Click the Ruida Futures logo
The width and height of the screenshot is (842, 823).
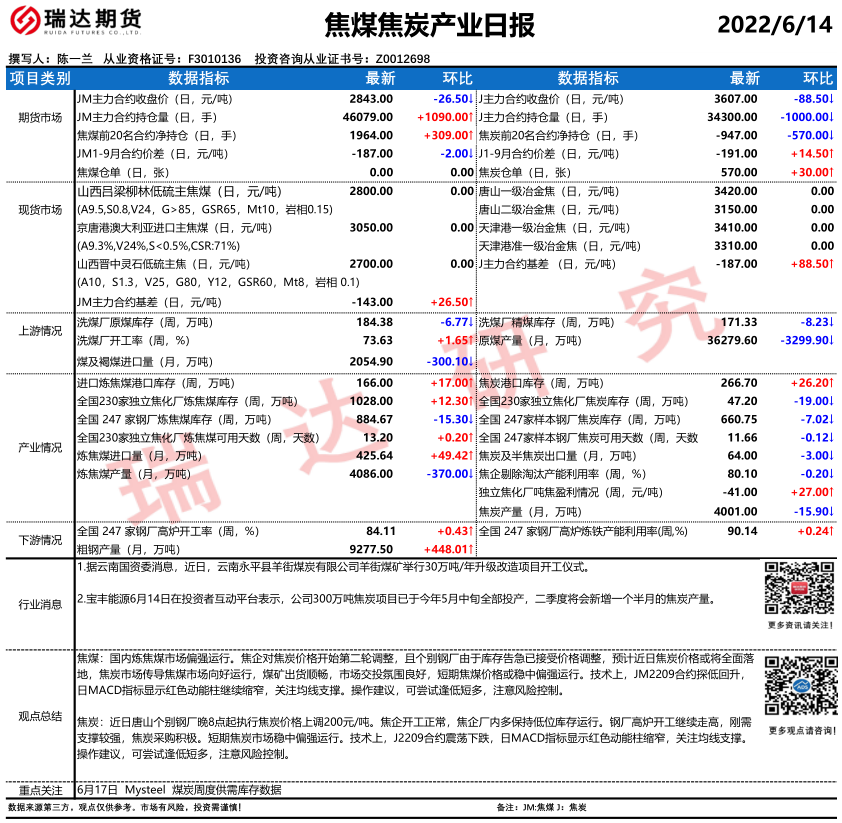click(x=75, y=21)
